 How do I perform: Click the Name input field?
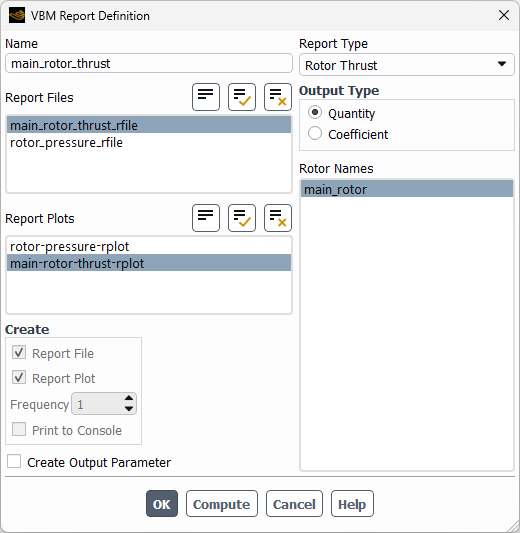(149, 63)
